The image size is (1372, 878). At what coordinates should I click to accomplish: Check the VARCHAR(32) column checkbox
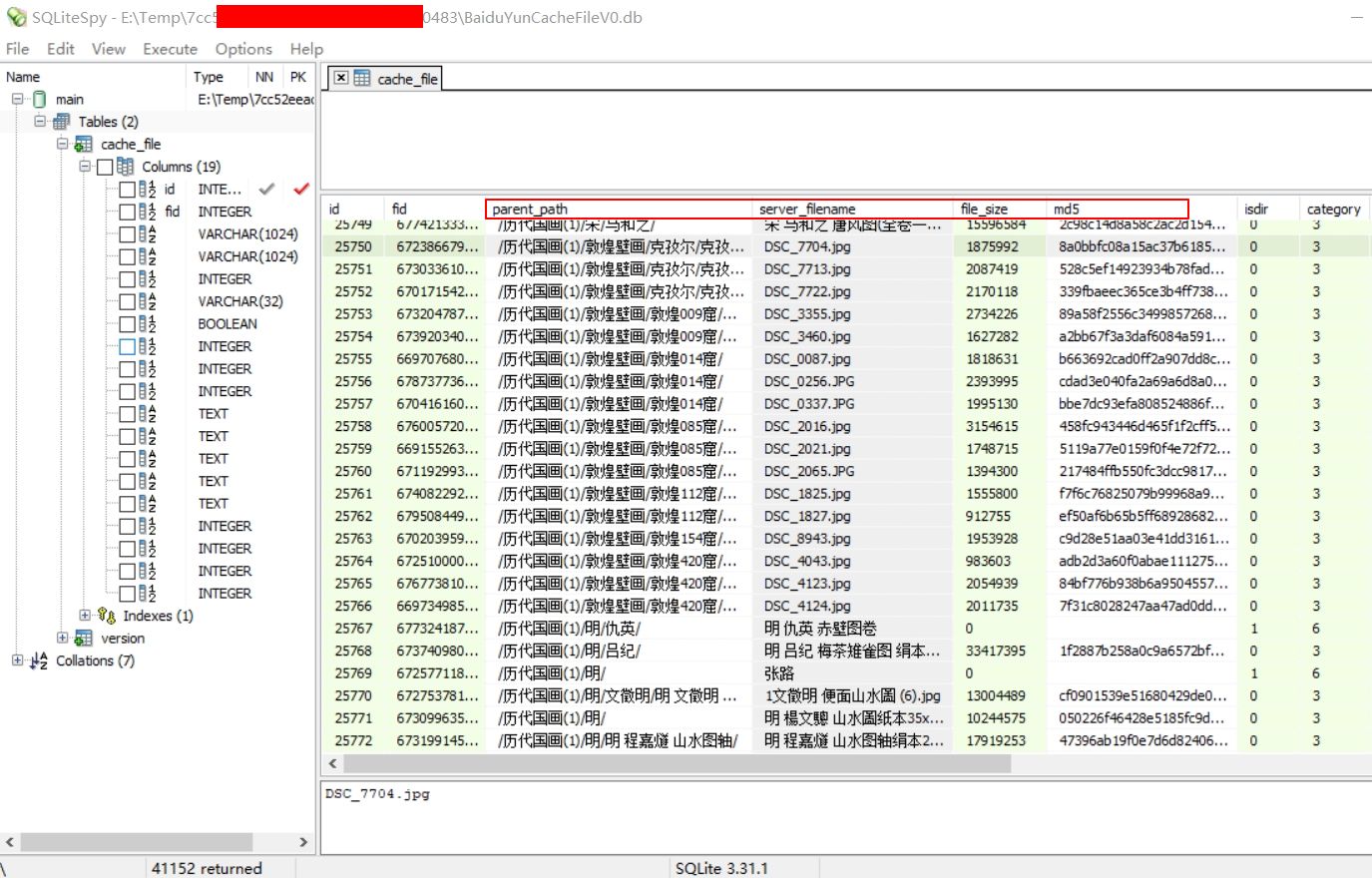coord(127,301)
